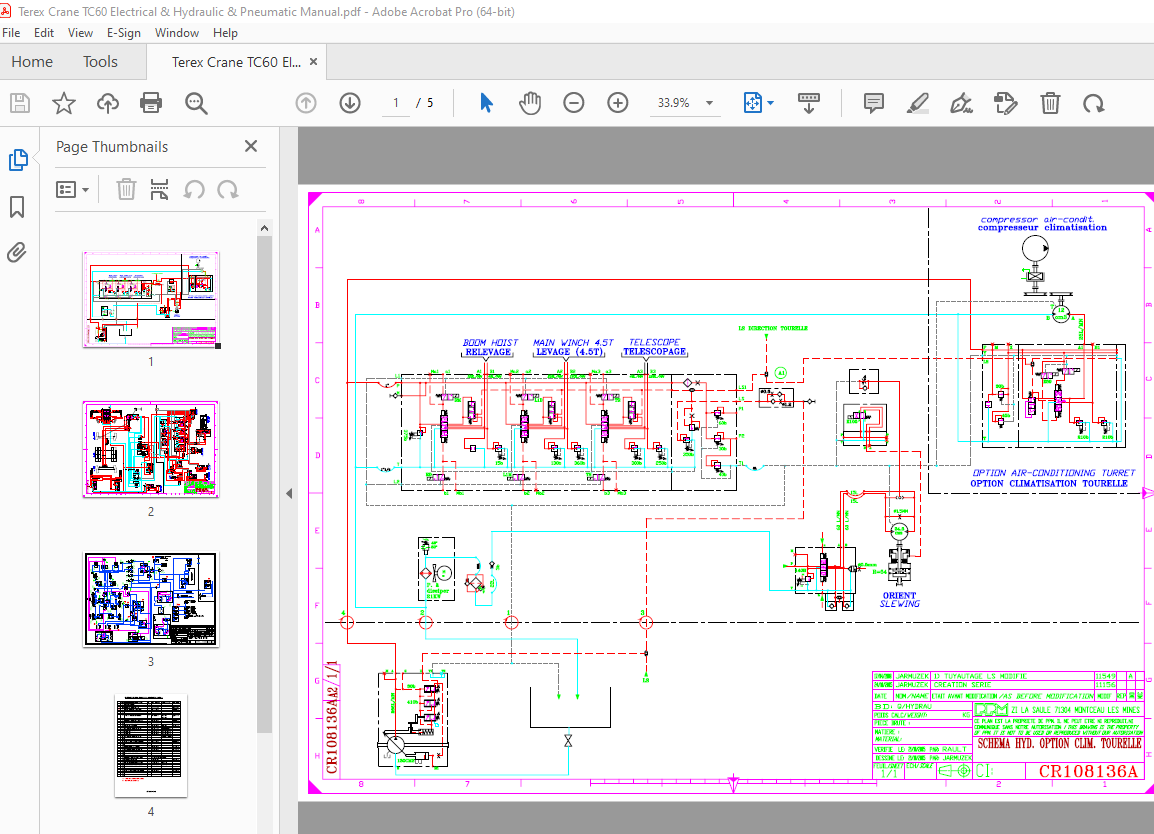Click 'BOOM HOIST RELEVAGE' label in schematic
The image size is (1154, 834).
(x=489, y=347)
